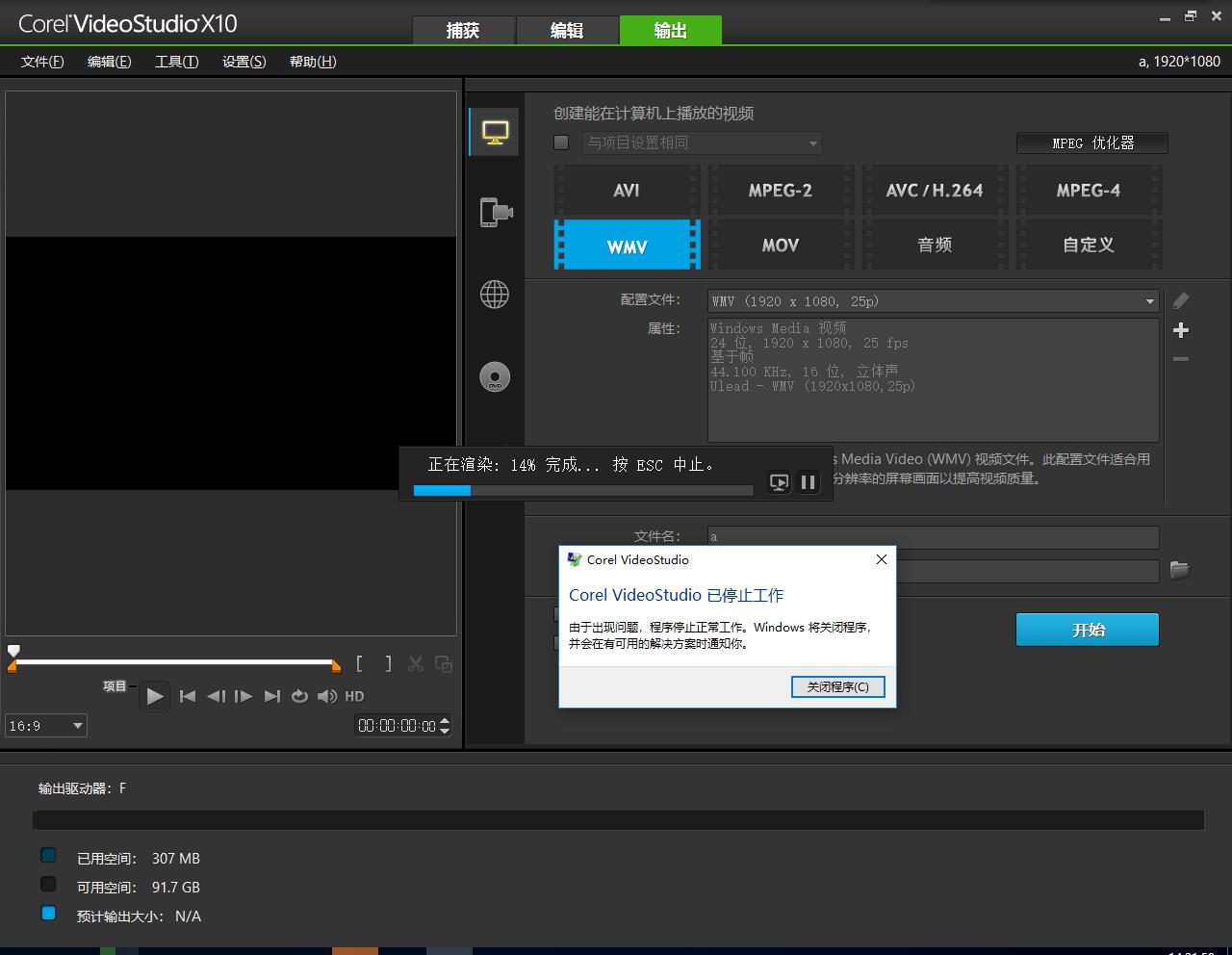
Task: Pause the rendering with the pause icon
Action: coord(808,482)
